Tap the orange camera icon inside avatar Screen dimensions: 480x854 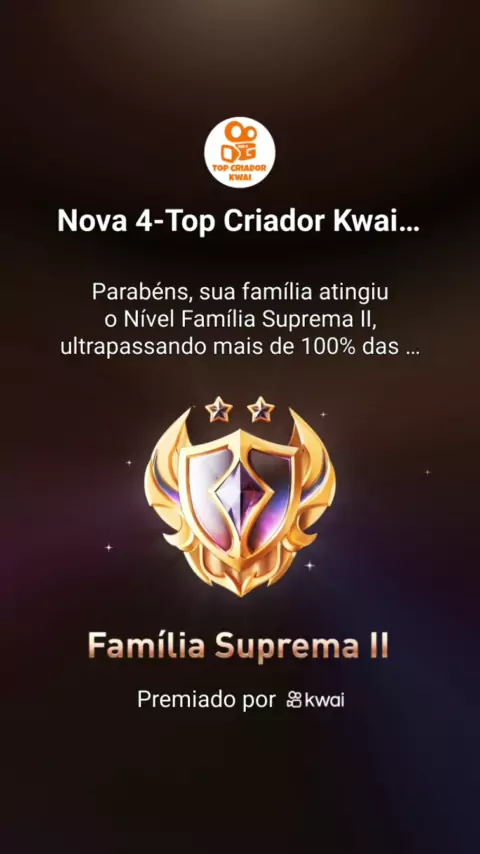pyautogui.click(x=240, y=142)
